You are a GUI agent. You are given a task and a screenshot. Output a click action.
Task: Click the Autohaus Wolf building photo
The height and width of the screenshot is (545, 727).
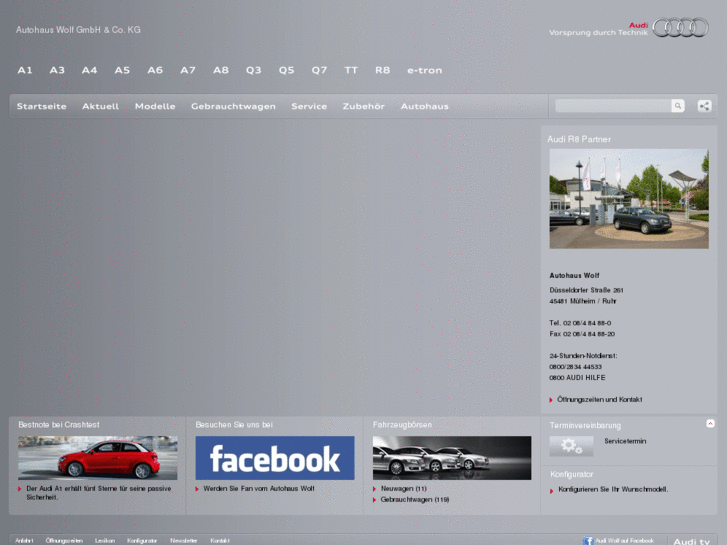pos(629,199)
